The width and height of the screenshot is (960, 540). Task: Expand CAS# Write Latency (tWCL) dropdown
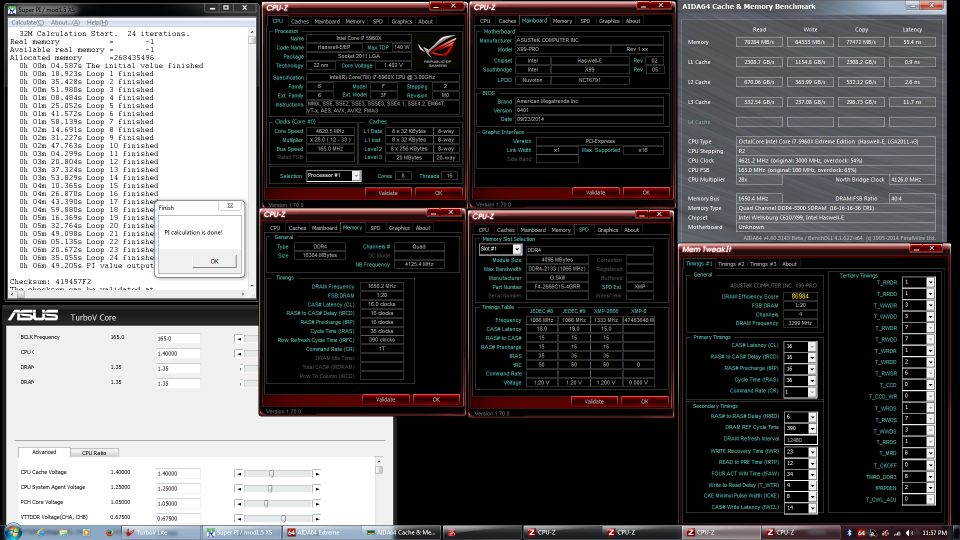[812, 508]
